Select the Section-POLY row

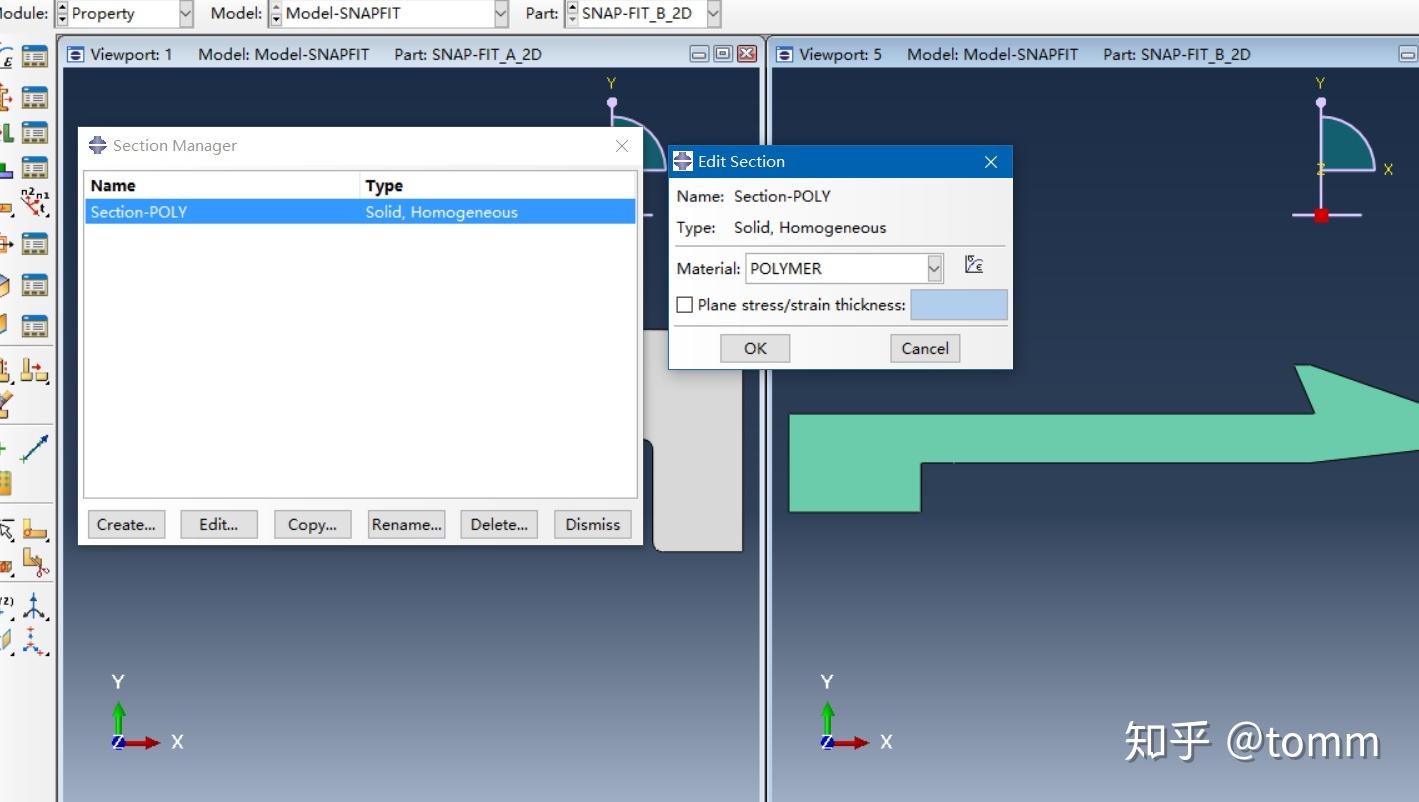360,212
